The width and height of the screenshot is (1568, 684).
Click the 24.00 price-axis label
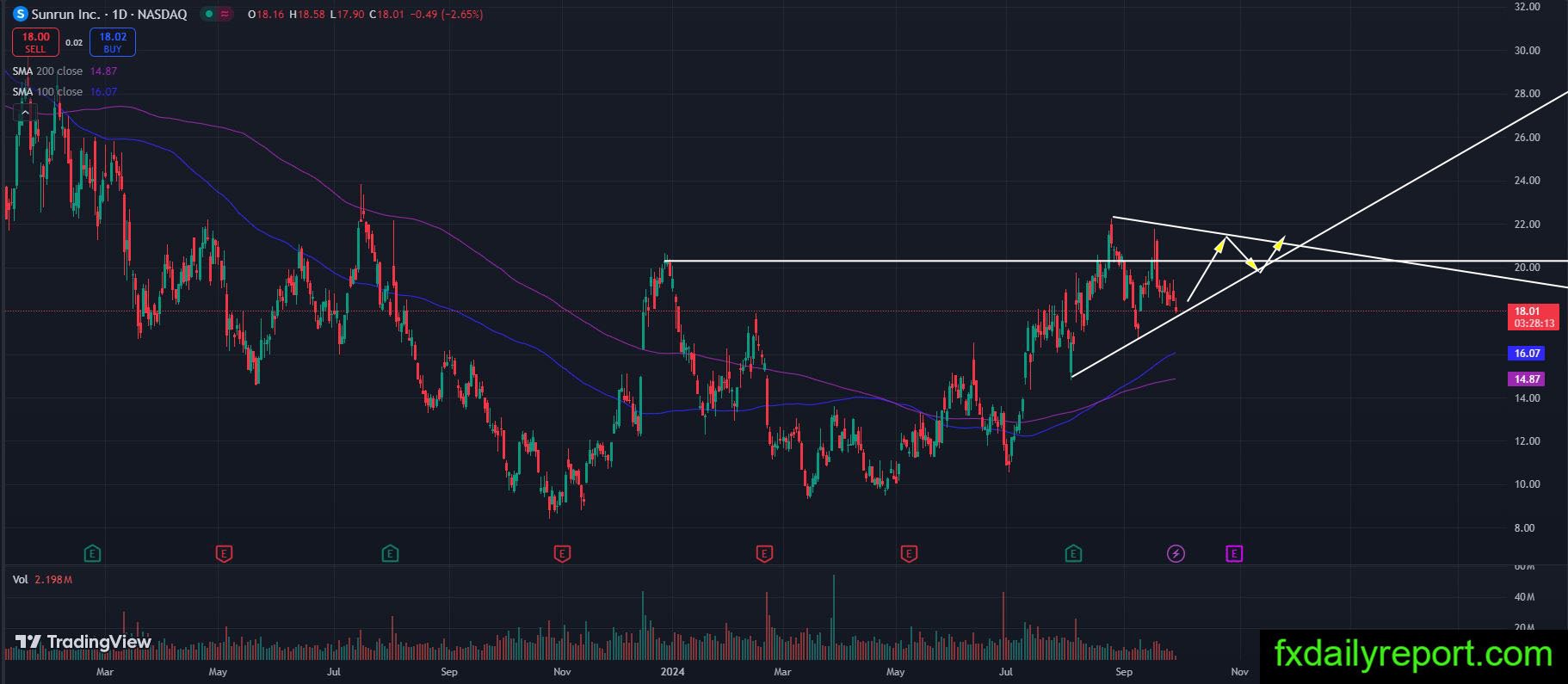click(x=1527, y=181)
